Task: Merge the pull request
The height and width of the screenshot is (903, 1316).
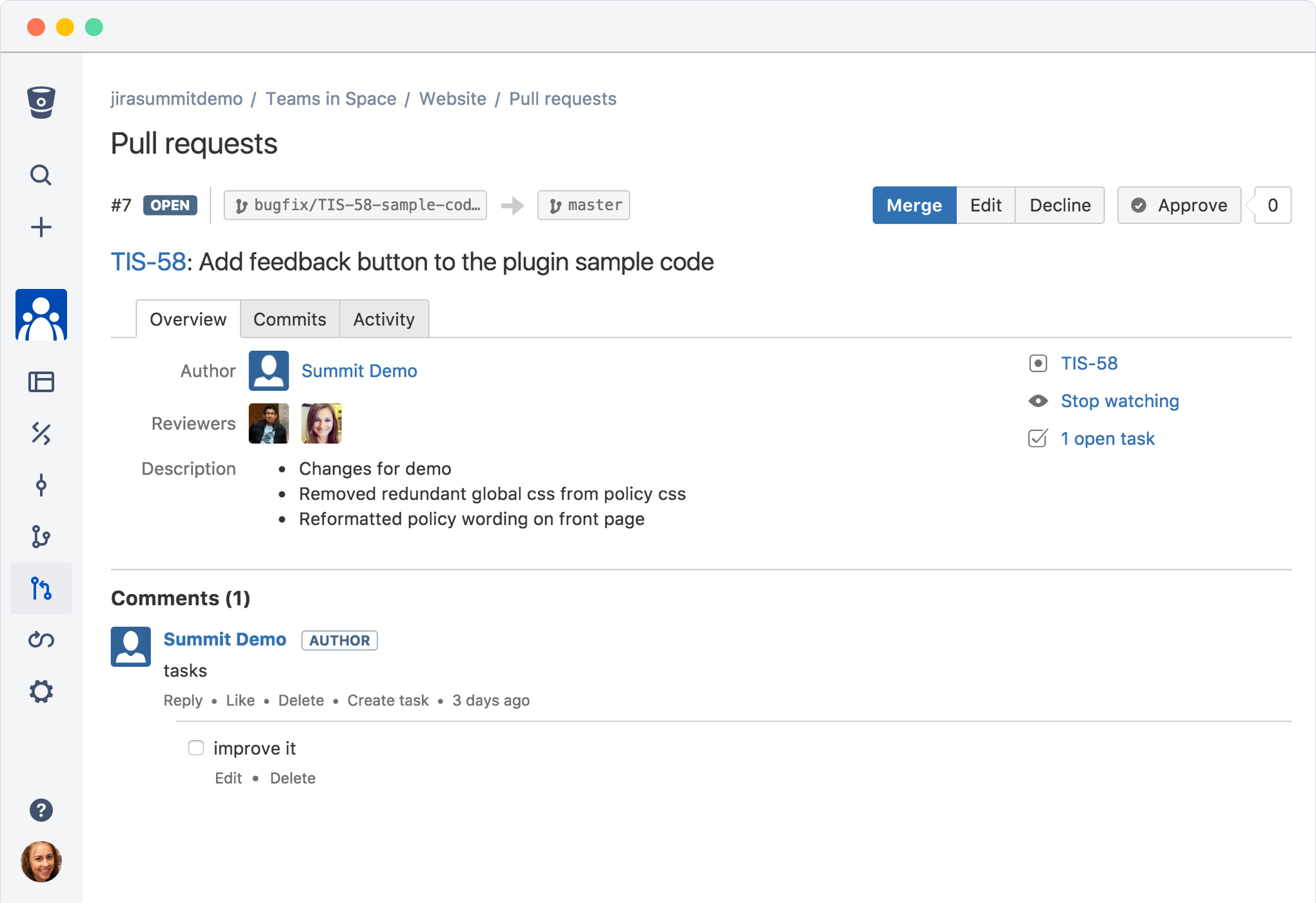Action: pos(913,205)
